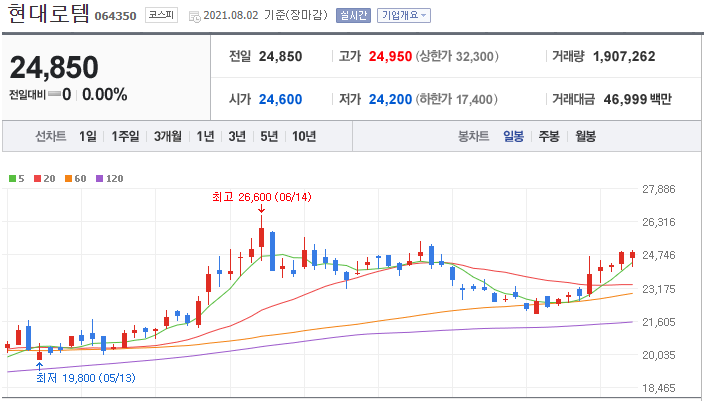704x401 pixels.
Task: Click the purple 120-day average legend swatch
Action: tap(100, 179)
